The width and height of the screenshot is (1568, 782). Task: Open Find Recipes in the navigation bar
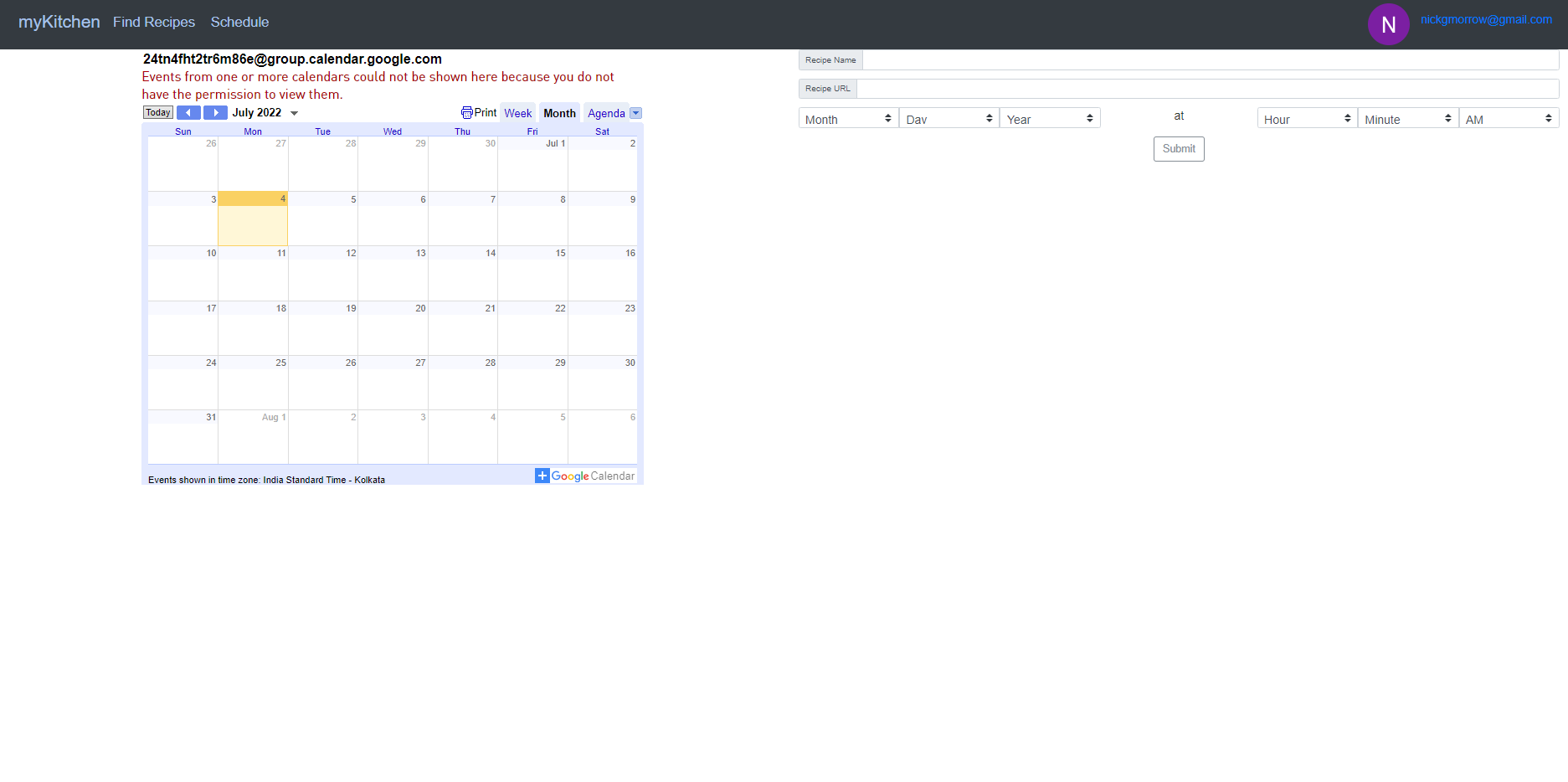154,22
